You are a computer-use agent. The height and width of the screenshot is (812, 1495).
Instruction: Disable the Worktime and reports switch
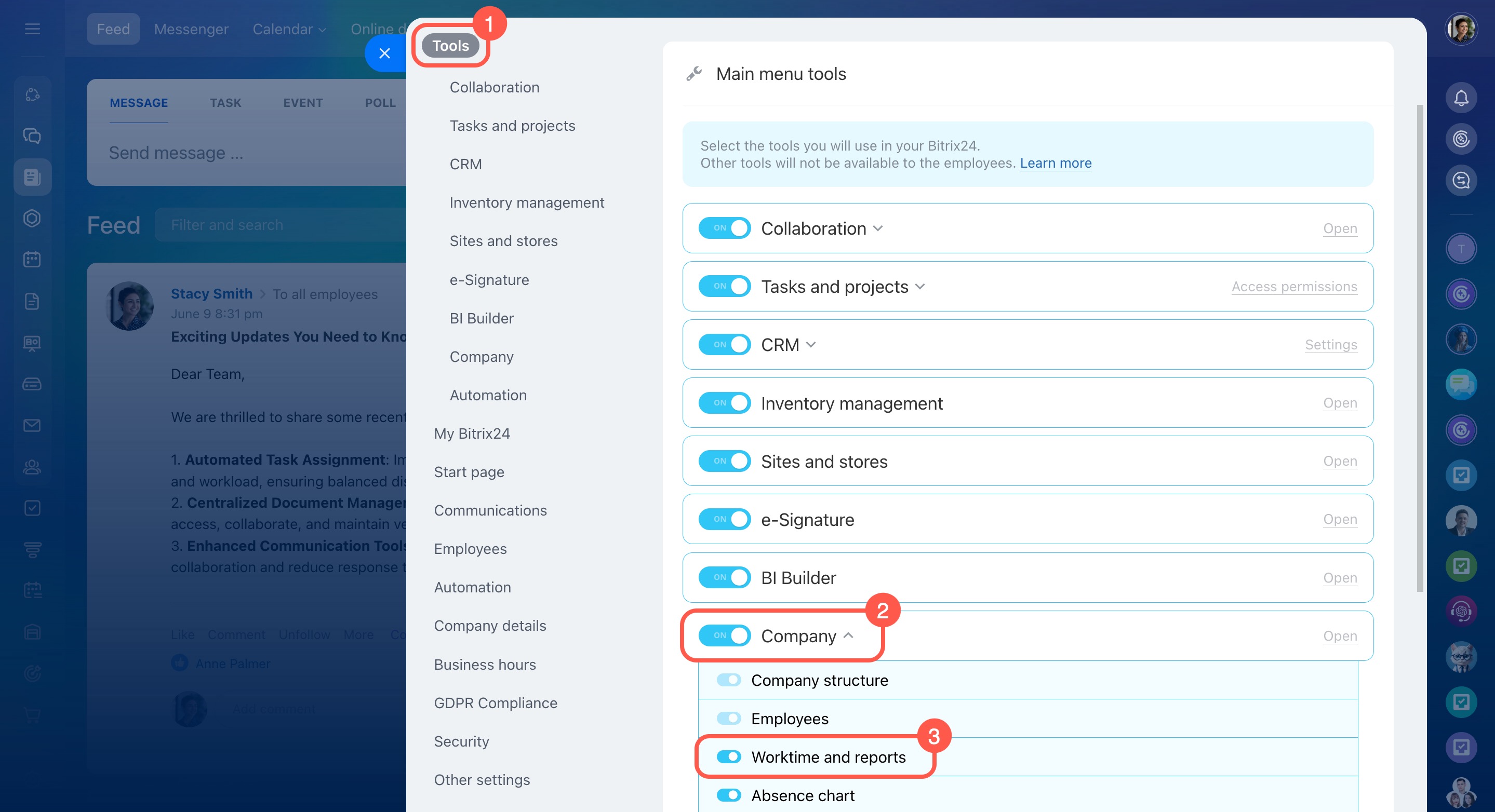pyautogui.click(x=729, y=756)
